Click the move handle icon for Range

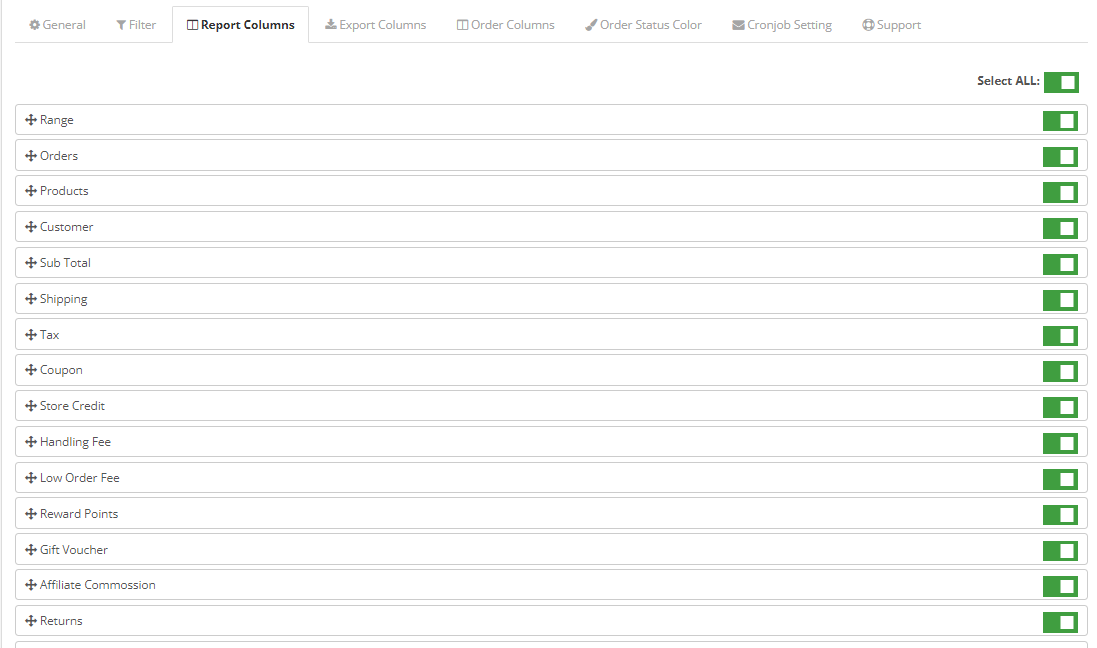coord(31,120)
